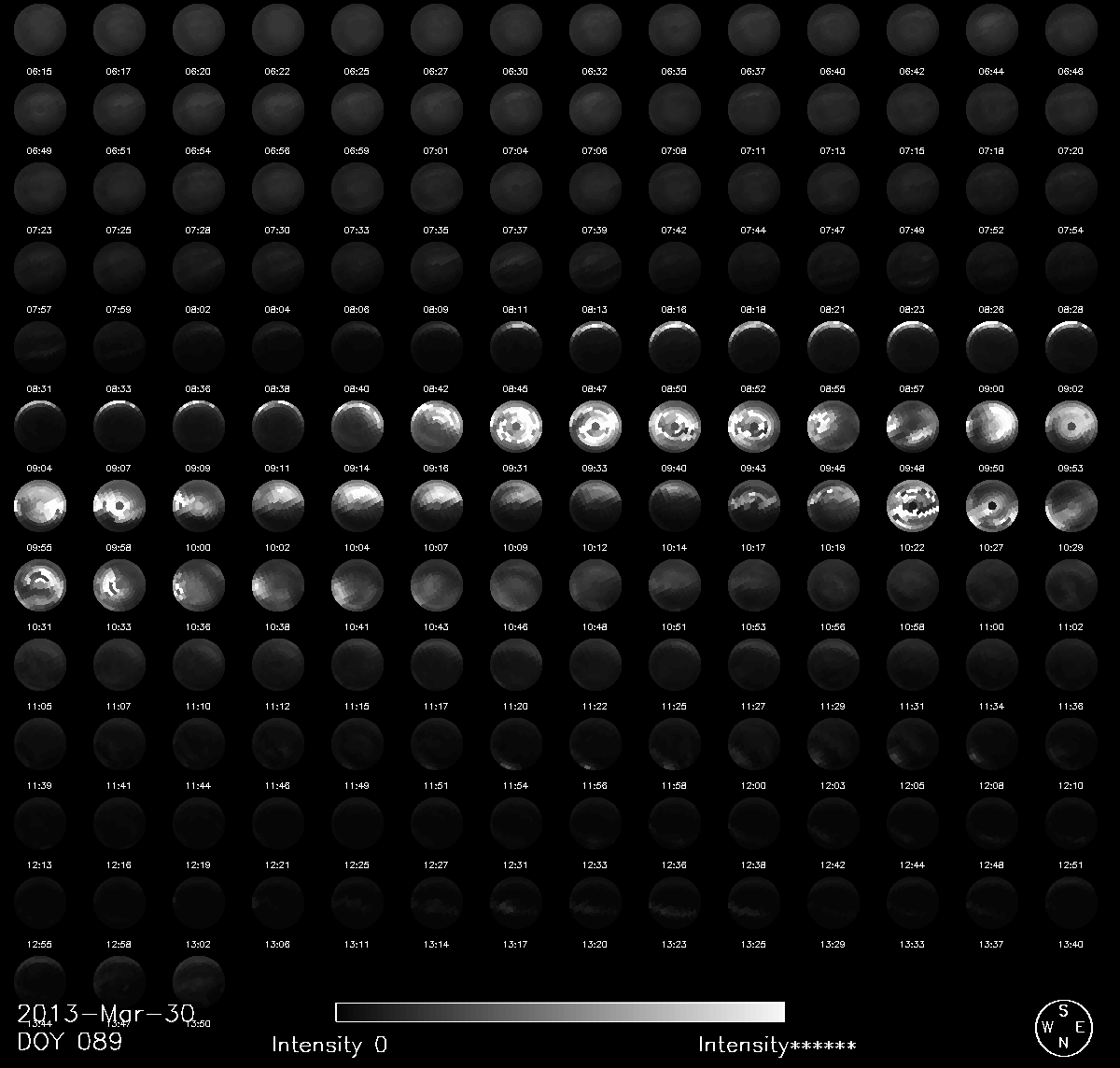Pick the disk thumbnail labeled 11:02
This screenshot has height=1068, width=1120.
[1071, 583]
